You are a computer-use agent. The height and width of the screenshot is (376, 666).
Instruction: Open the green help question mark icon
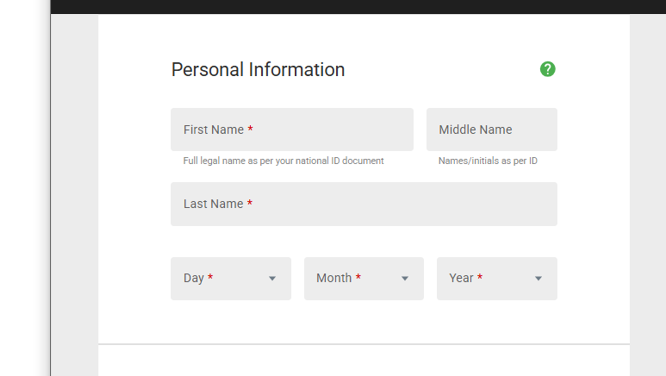[x=547, y=69]
